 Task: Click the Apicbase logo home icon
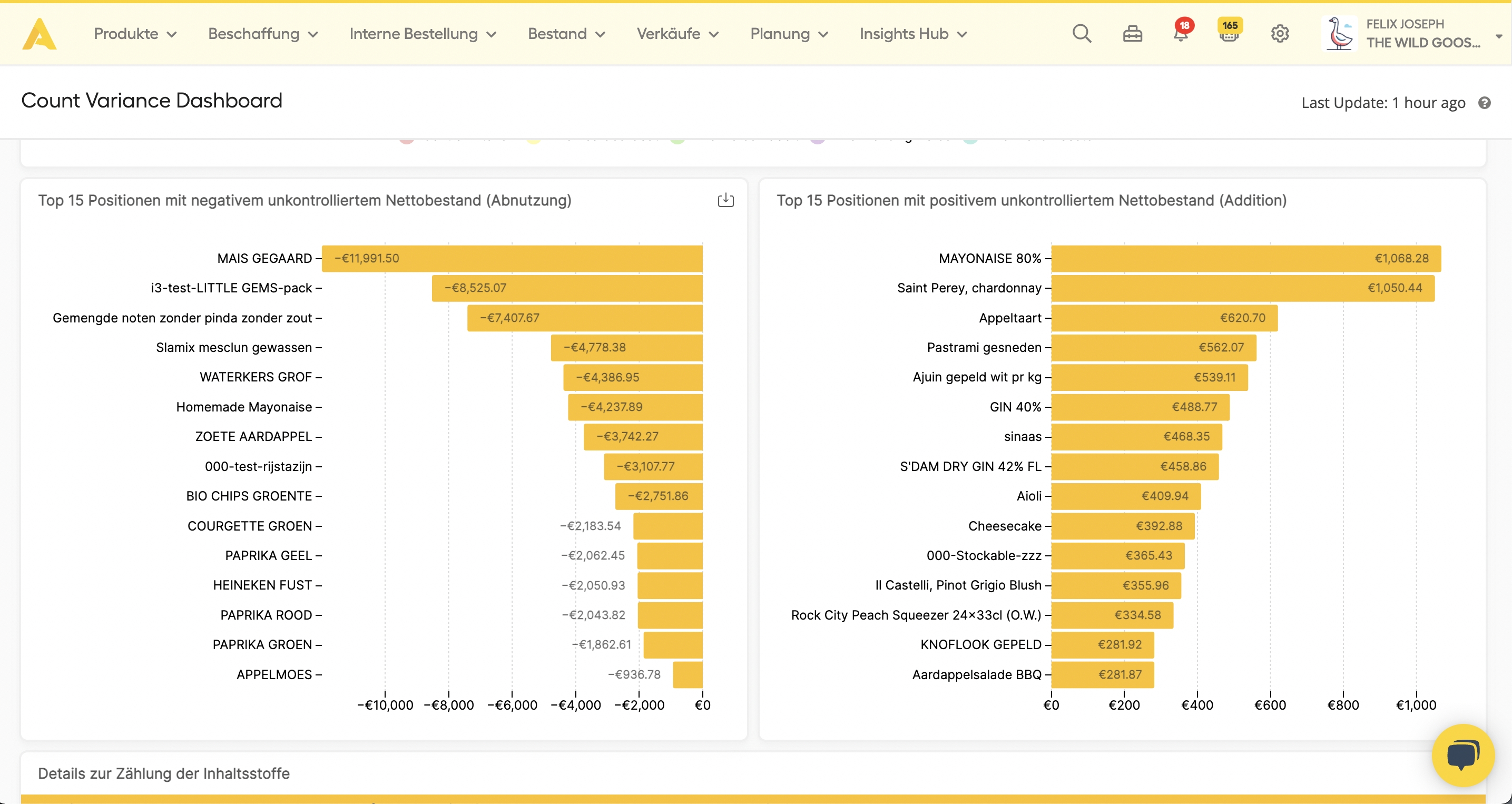click(x=40, y=34)
